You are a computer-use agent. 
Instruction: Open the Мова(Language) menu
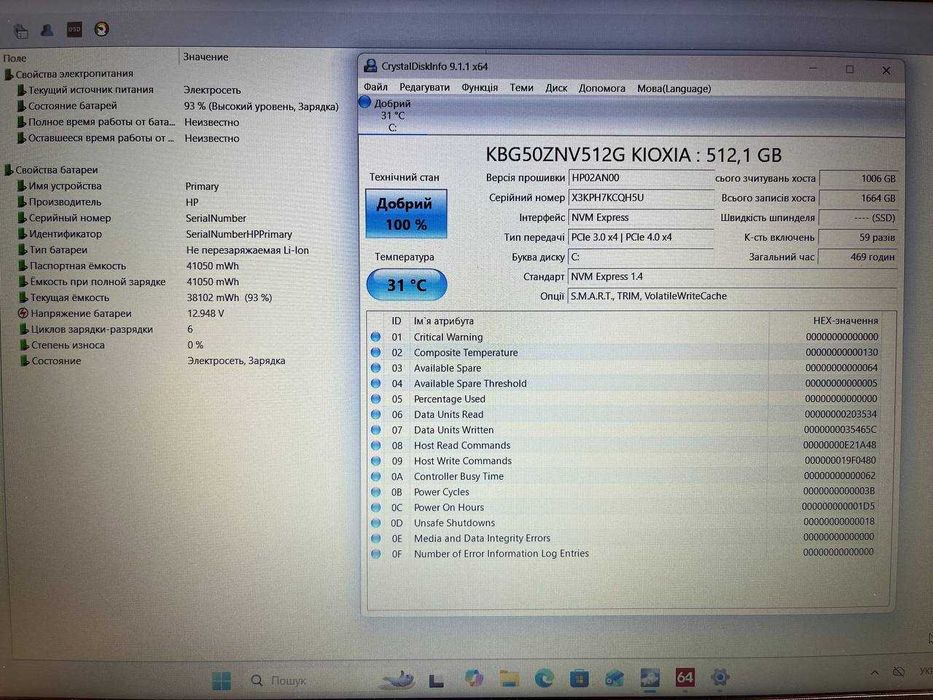[x=674, y=88]
